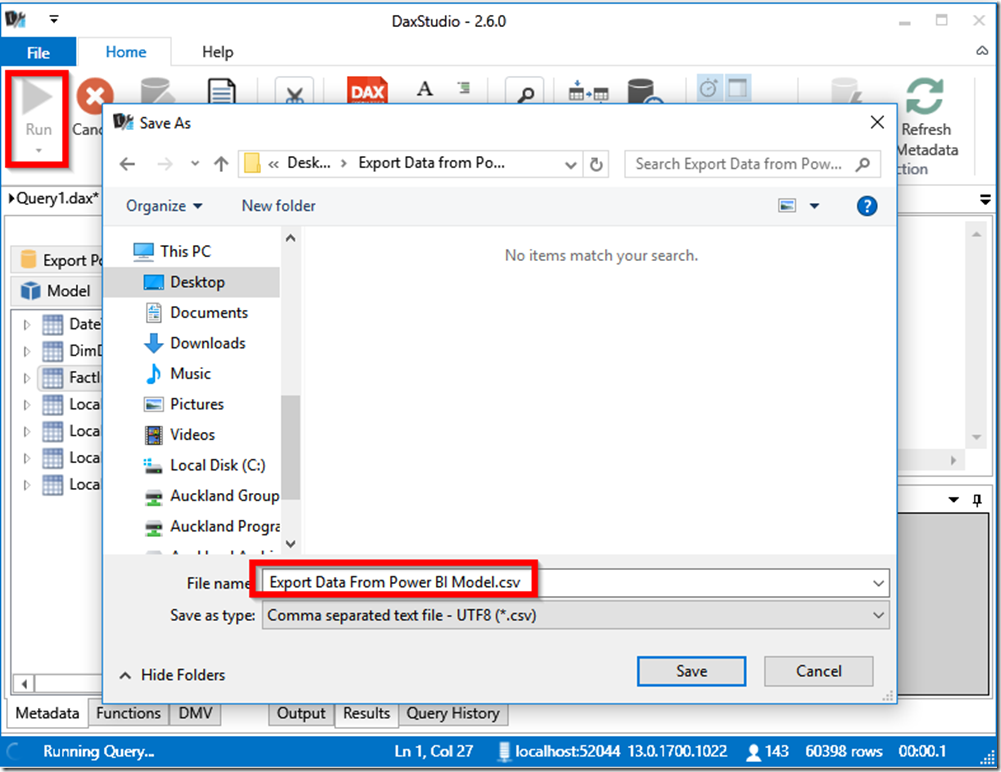Click the Model selector in metadata pane
The height and width of the screenshot is (772, 1001).
tap(56, 291)
